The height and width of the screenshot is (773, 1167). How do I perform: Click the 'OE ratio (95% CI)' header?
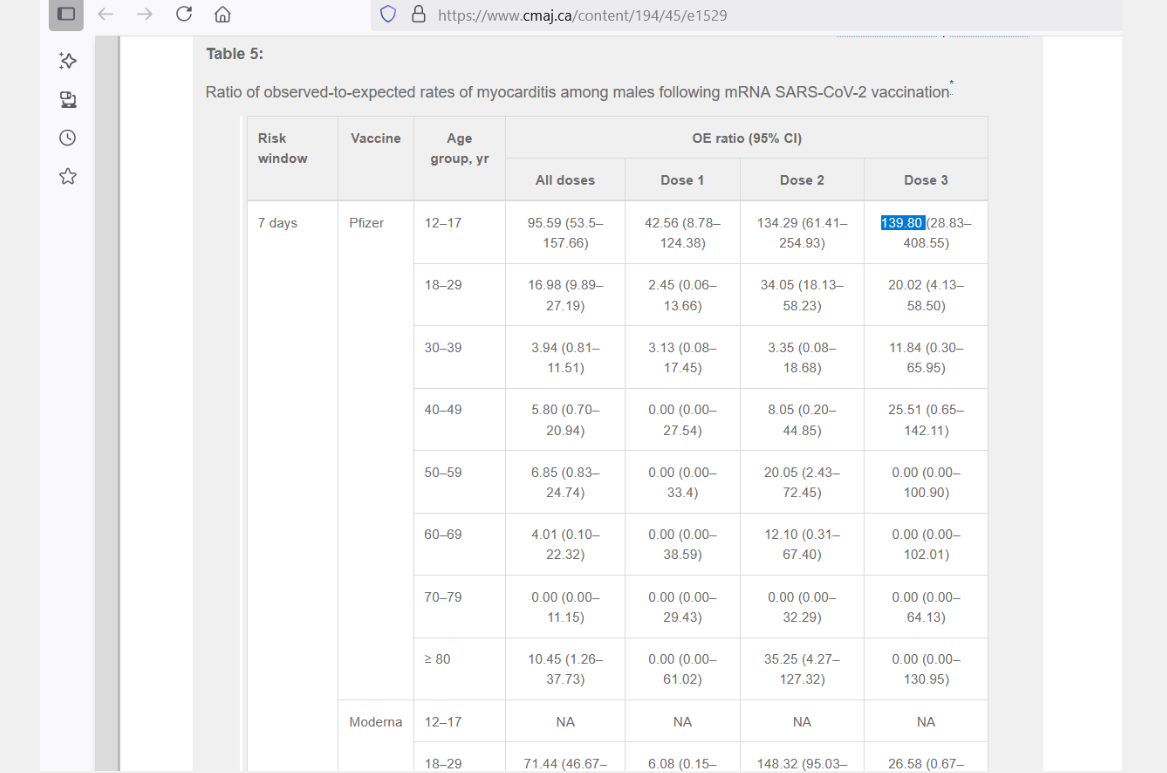(x=746, y=138)
